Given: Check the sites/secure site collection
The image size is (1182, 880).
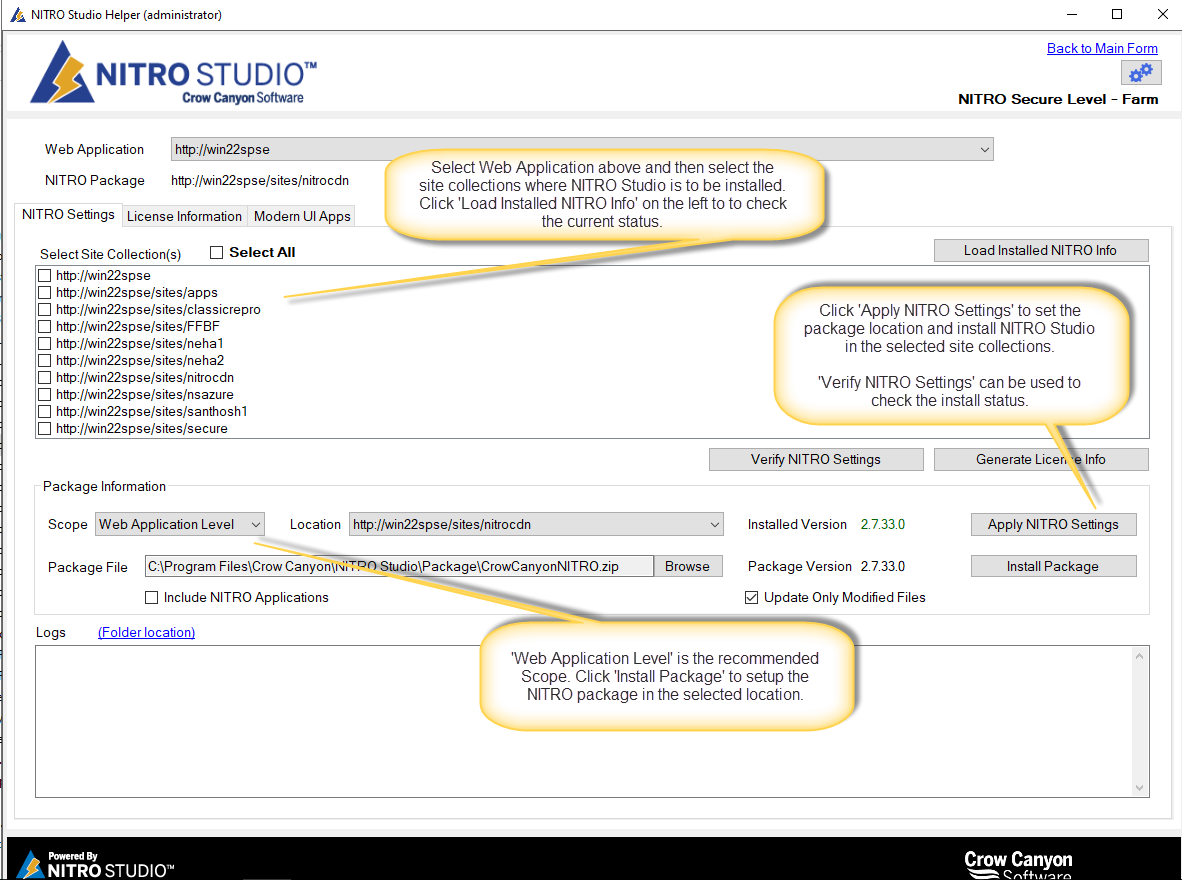Looking at the screenshot, I should coord(44,428).
